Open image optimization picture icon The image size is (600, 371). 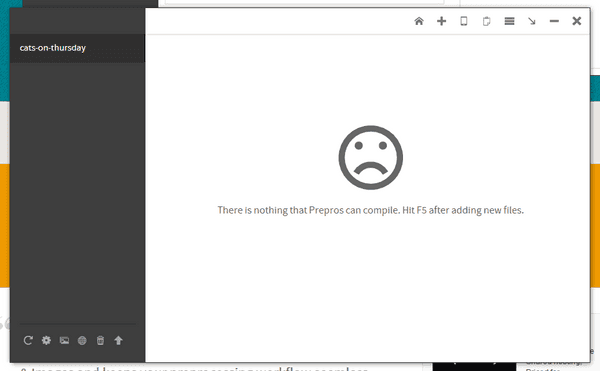click(64, 340)
